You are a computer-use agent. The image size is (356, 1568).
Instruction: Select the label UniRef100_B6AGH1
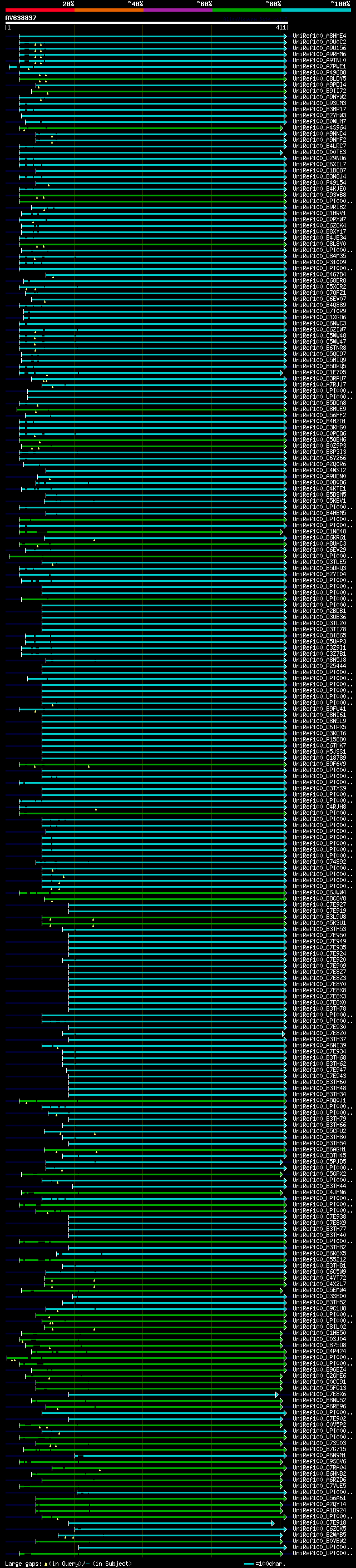click(319, 1149)
